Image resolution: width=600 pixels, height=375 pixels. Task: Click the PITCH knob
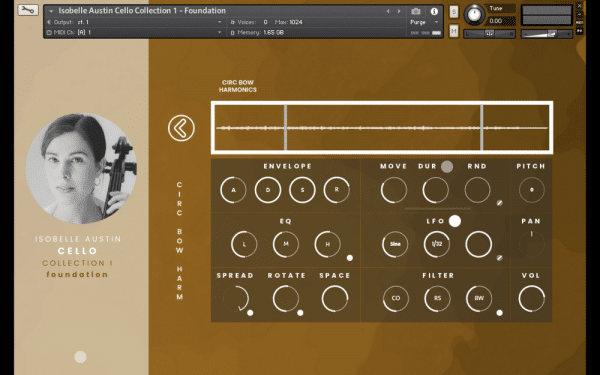pyautogui.click(x=532, y=190)
